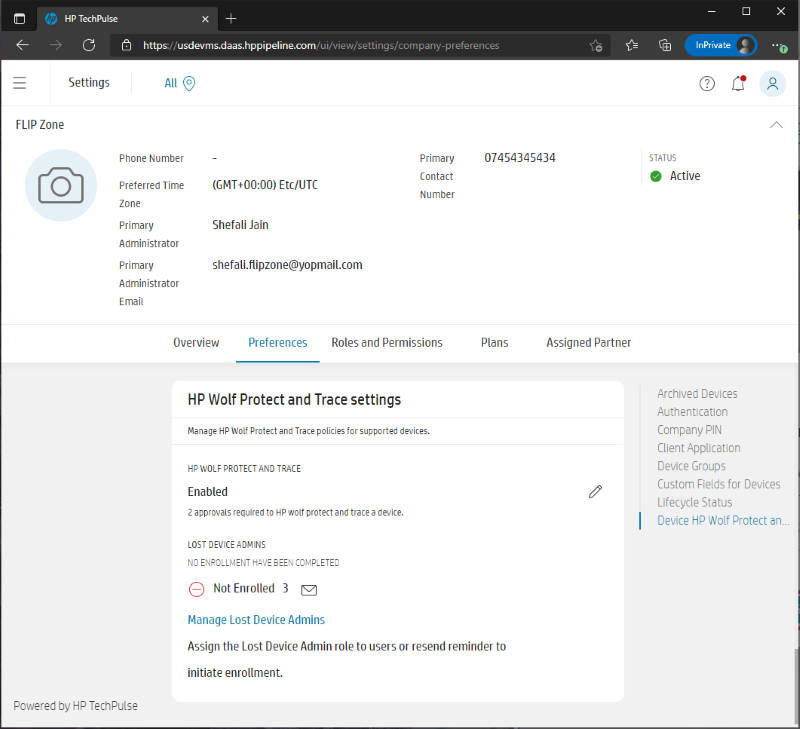The image size is (800, 729).
Task: Open the notifications bell
Action: [739, 83]
